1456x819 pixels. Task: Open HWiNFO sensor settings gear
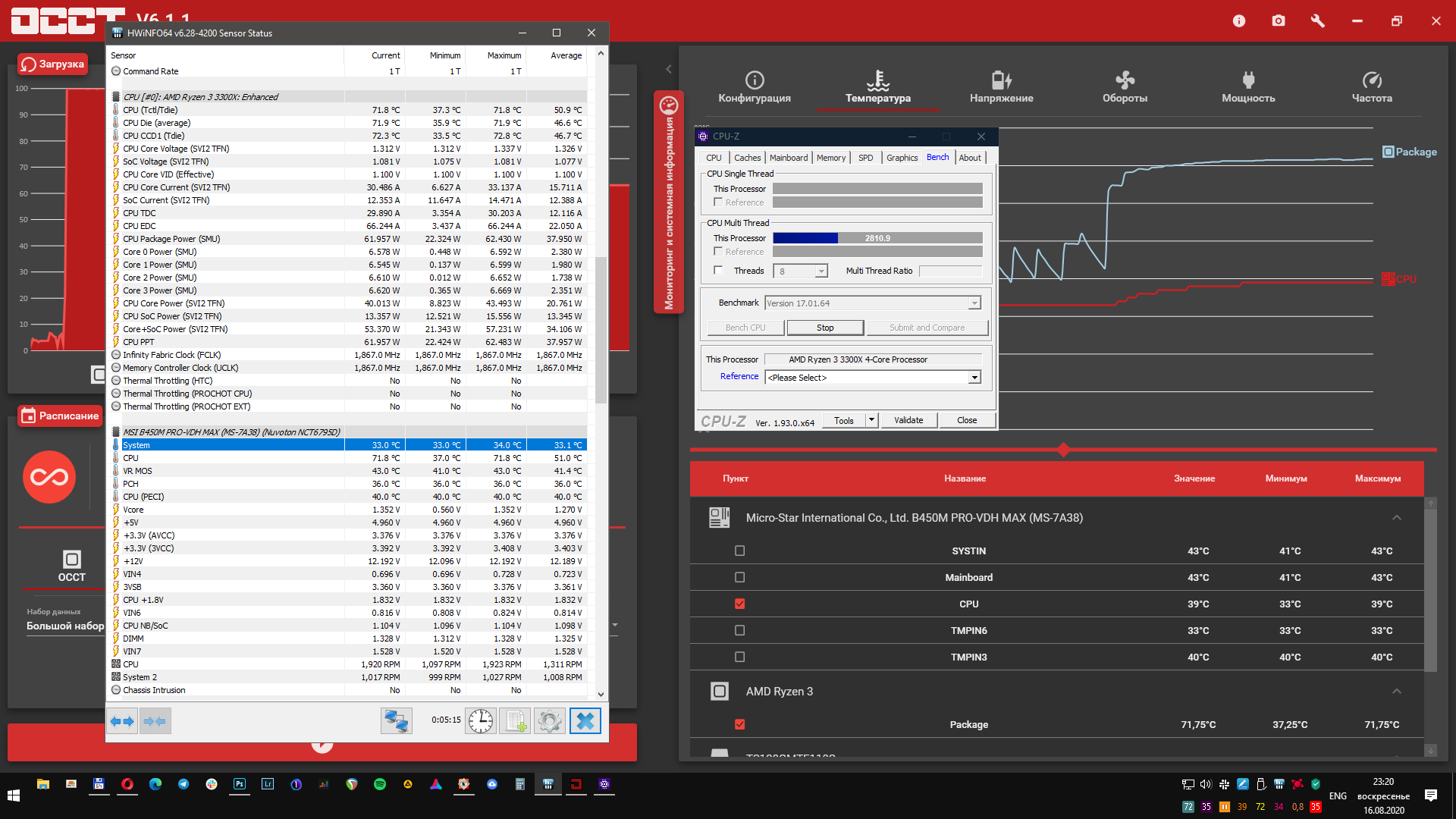coord(550,721)
